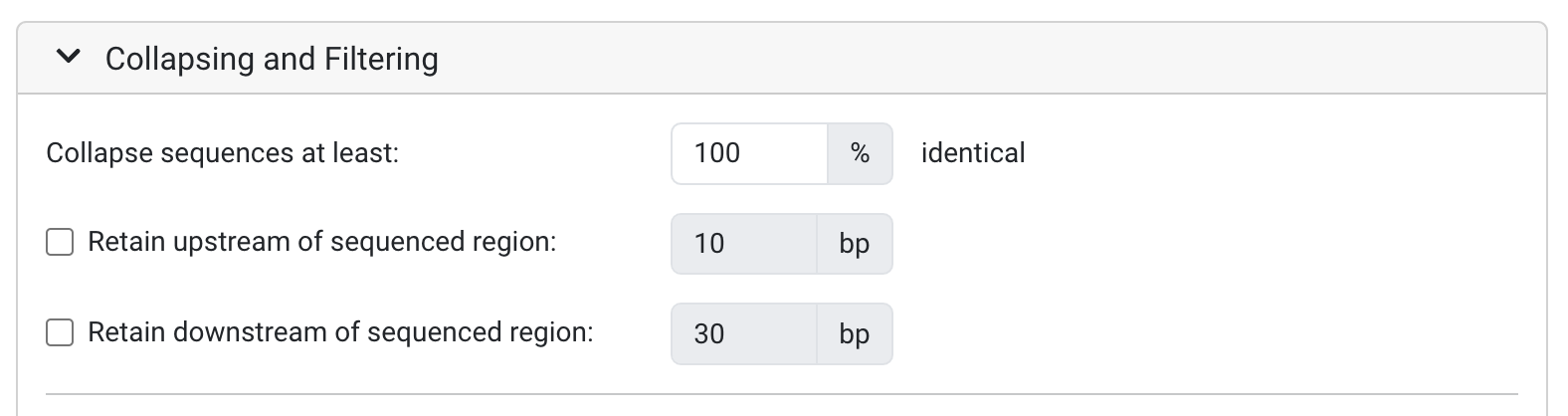Click the 'identical' text label

coord(972,153)
